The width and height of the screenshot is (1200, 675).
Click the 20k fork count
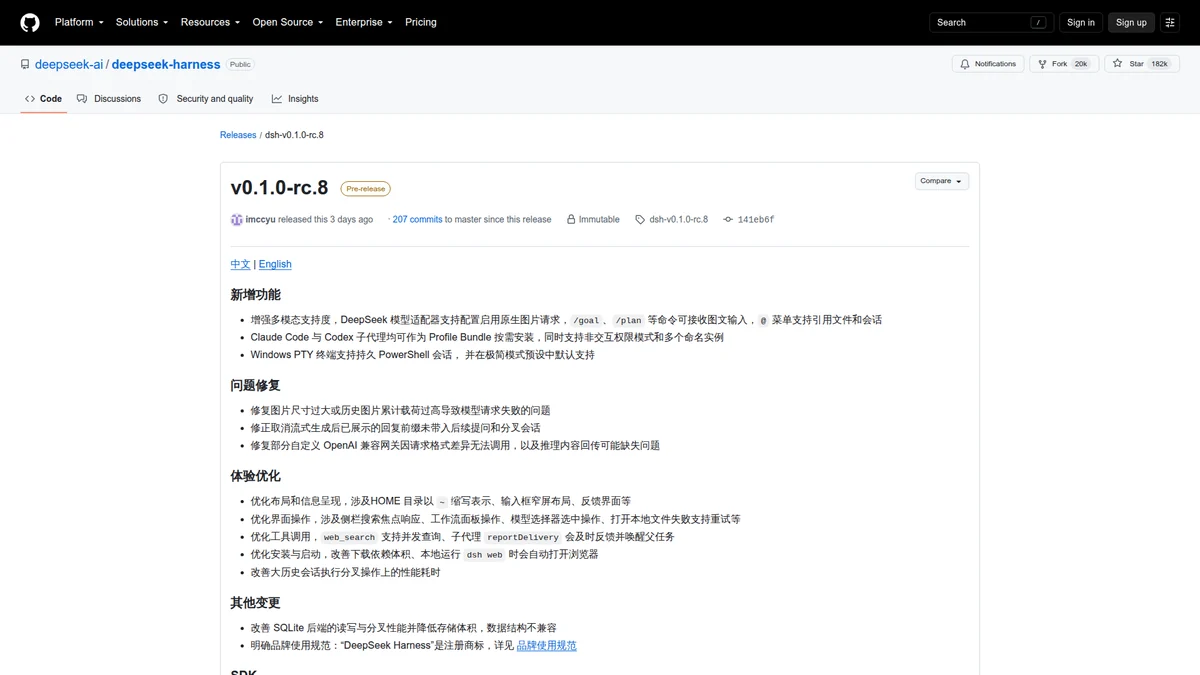1081,64
